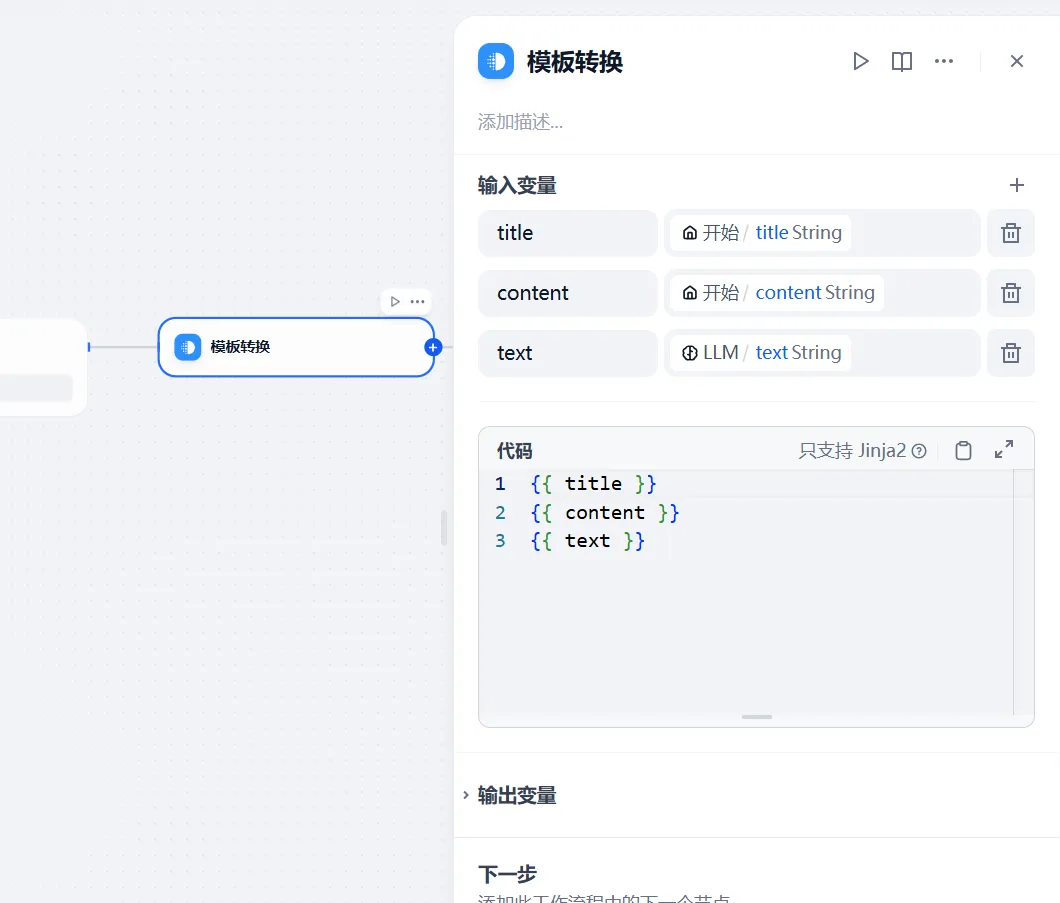Delete the content input variable
The height and width of the screenshot is (903, 1060).
(1011, 293)
